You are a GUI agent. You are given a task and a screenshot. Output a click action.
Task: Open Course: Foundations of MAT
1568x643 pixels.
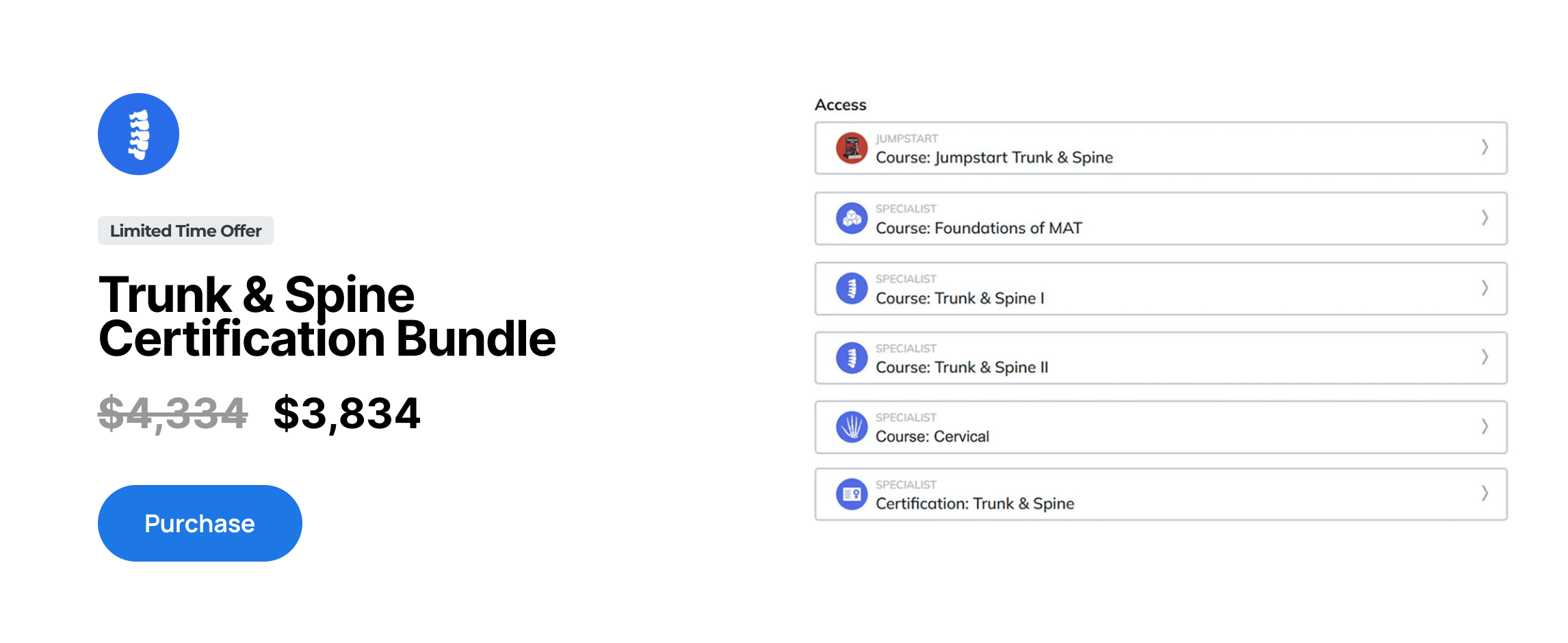click(x=1161, y=218)
